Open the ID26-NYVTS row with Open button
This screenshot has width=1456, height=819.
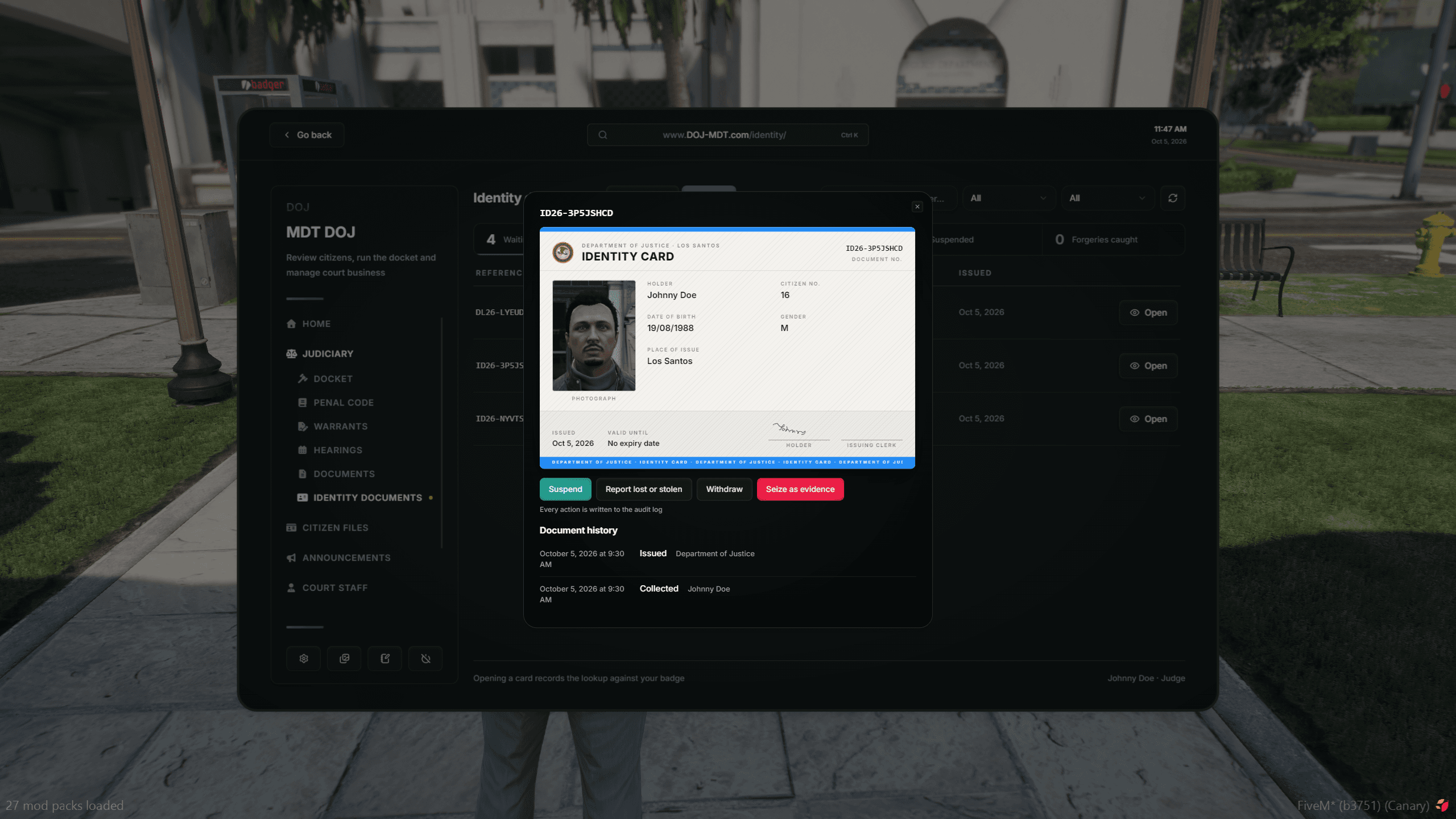(1148, 419)
